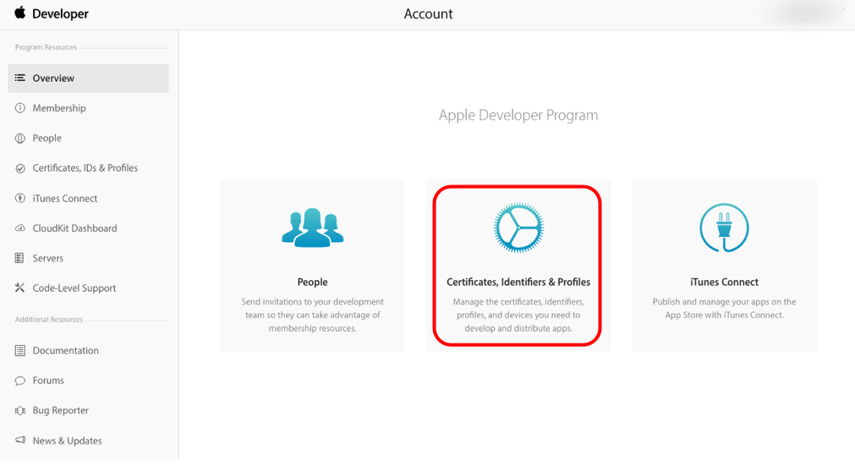855x468 pixels.
Task: Click the iTunes Connect card title
Action: (x=724, y=281)
